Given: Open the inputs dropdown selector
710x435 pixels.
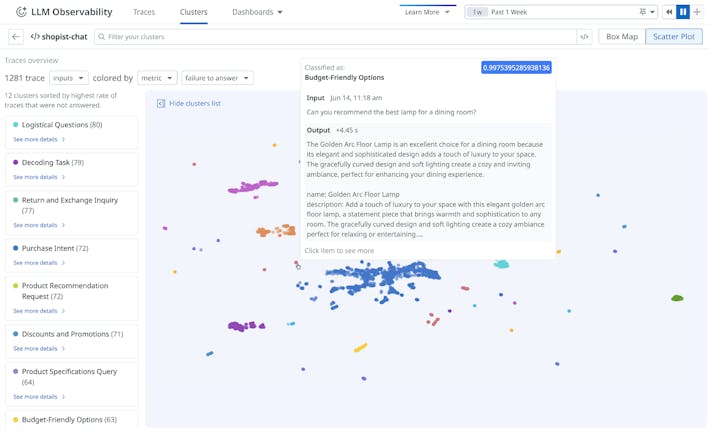Looking at the screenshot, I should coord(68,78).
